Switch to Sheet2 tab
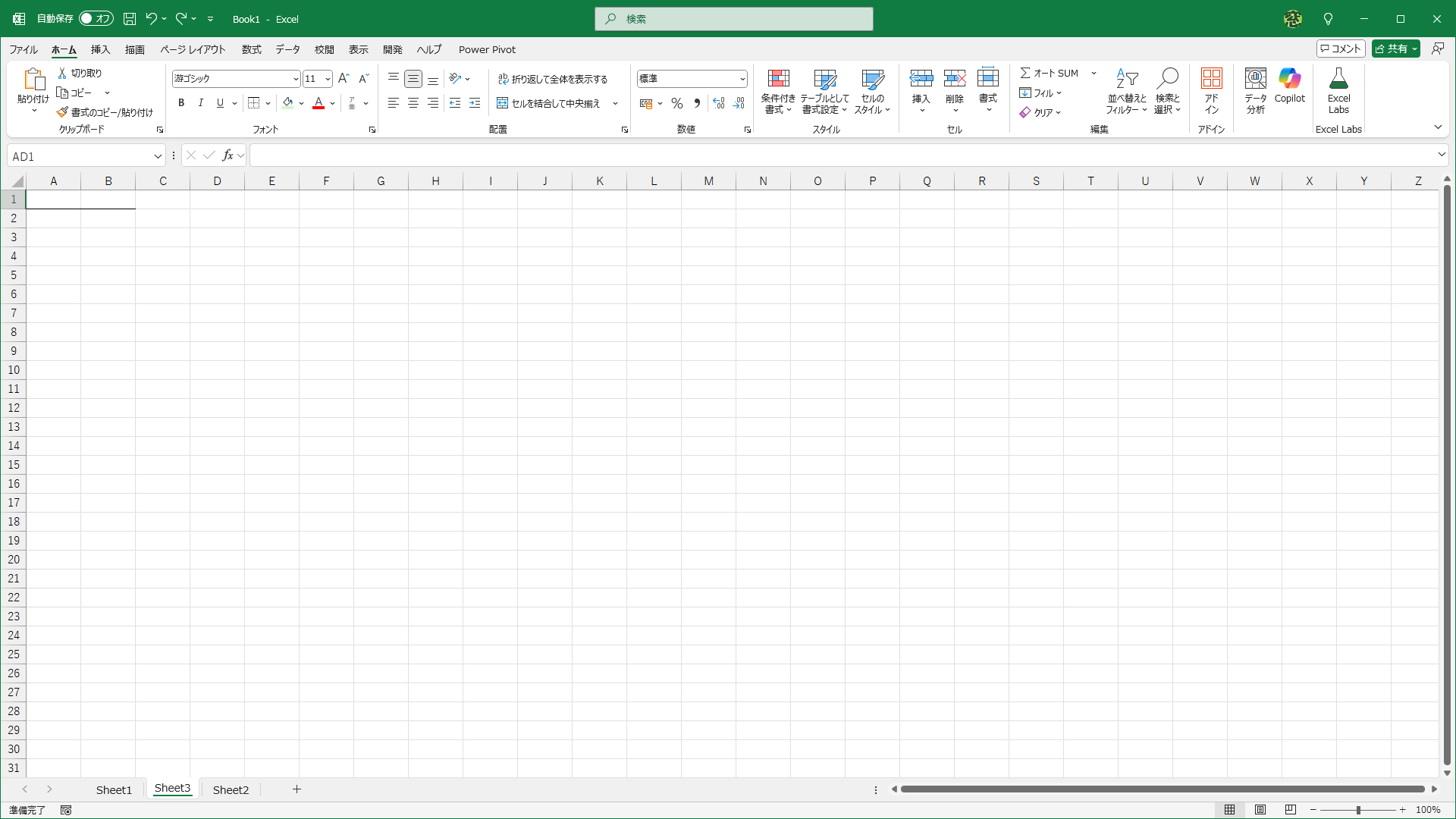The image size is (1456, 819). 231,789
